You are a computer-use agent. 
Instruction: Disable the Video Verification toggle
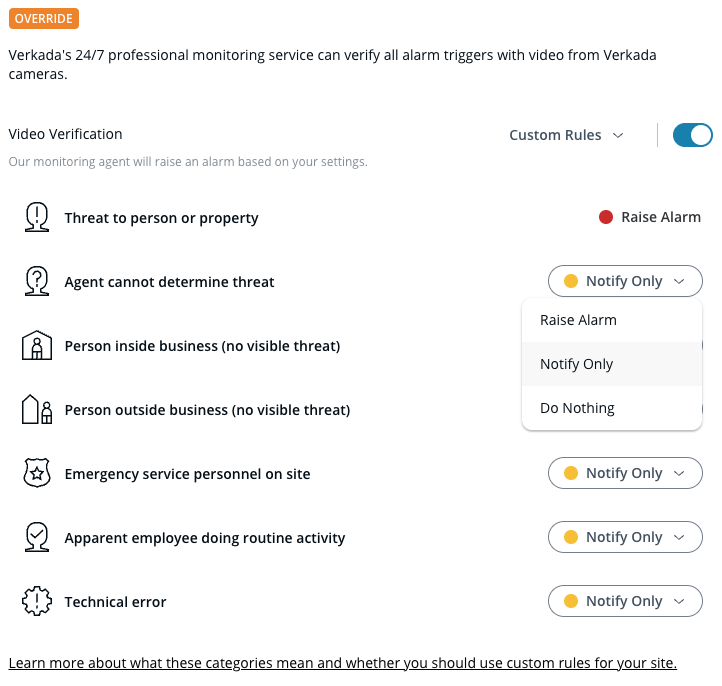692,135
